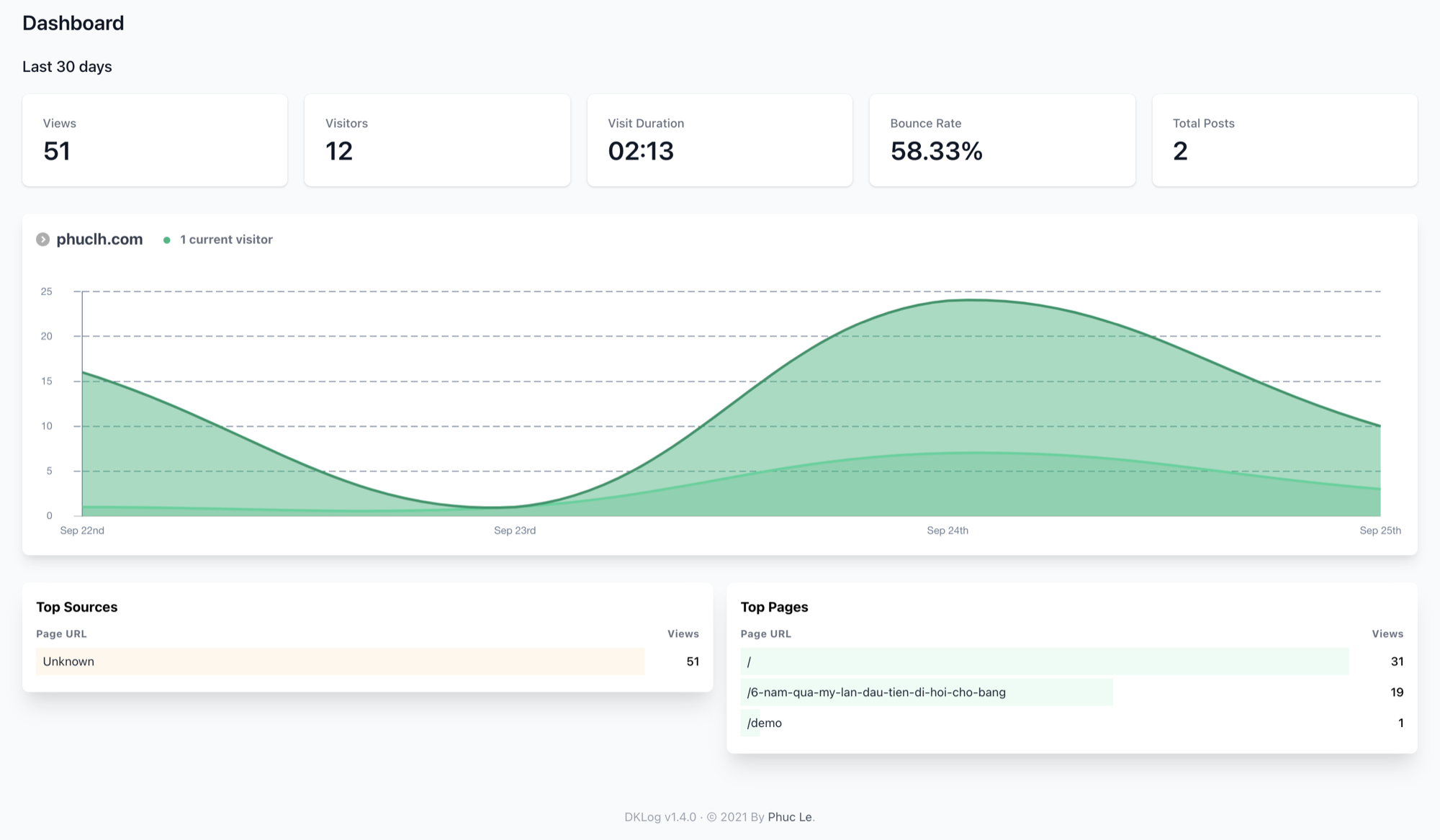Click the Top Pages heading
The width and height of the screenshot is (1440, 840).
[x=774, y=607]
